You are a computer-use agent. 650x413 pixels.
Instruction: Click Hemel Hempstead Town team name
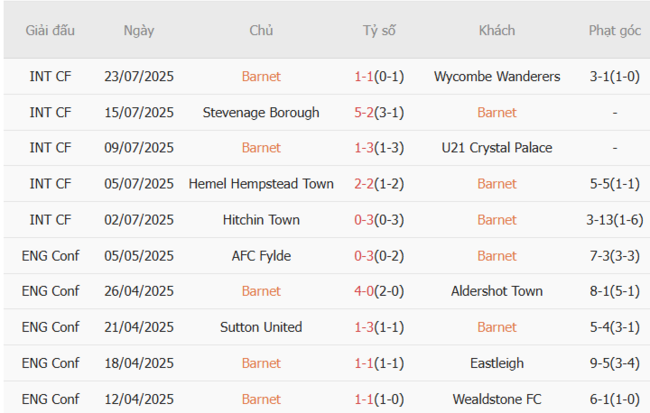click(x=261, y=184)
